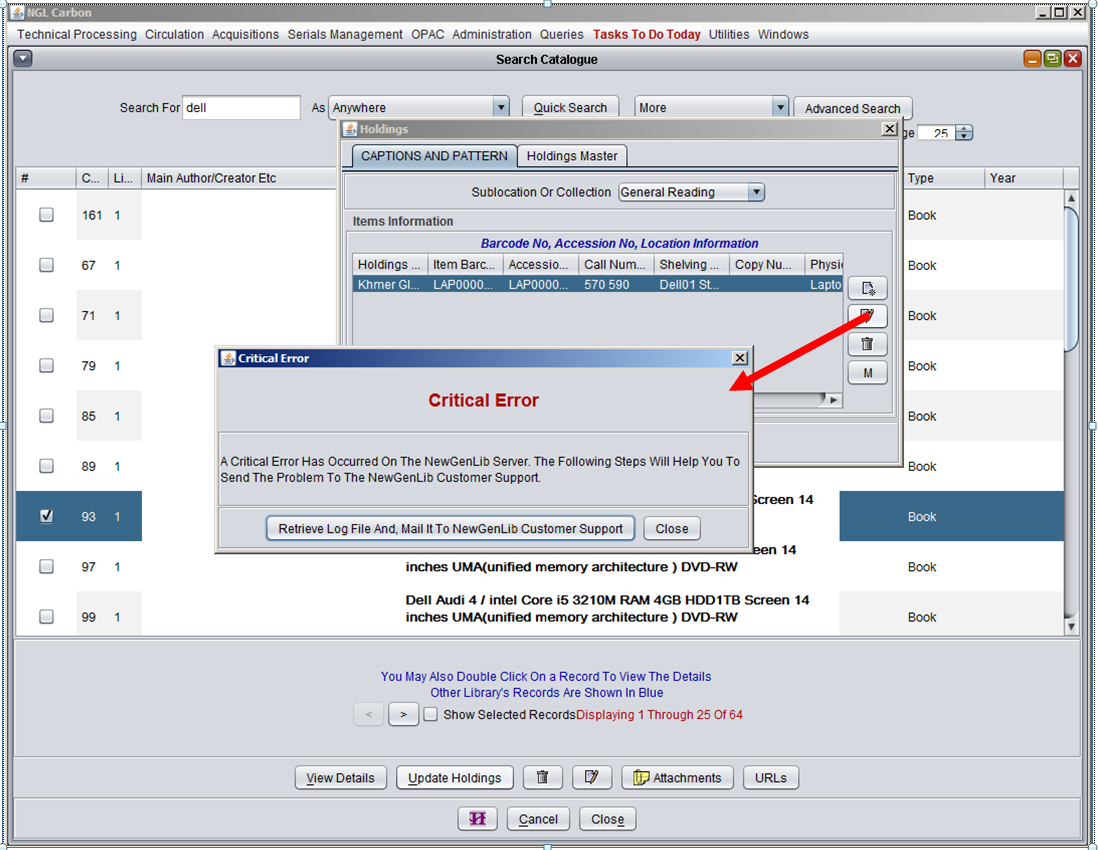Click the delete trash icon below results
This screenshot has width=1098, height=850.
[x=542, y=778]
